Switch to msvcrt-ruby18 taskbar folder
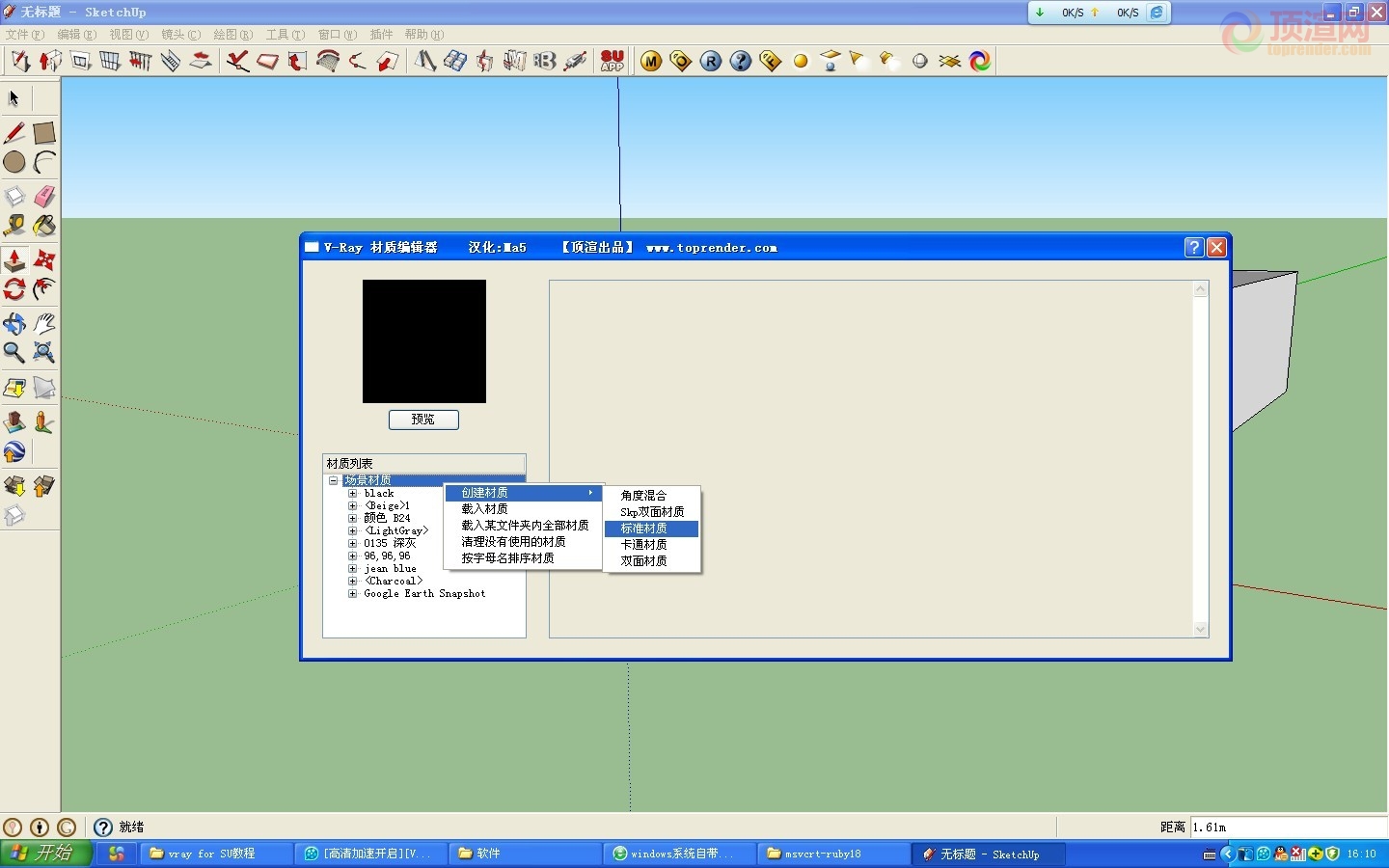This screenshot has height=868, width=1389. click(834, 854)
